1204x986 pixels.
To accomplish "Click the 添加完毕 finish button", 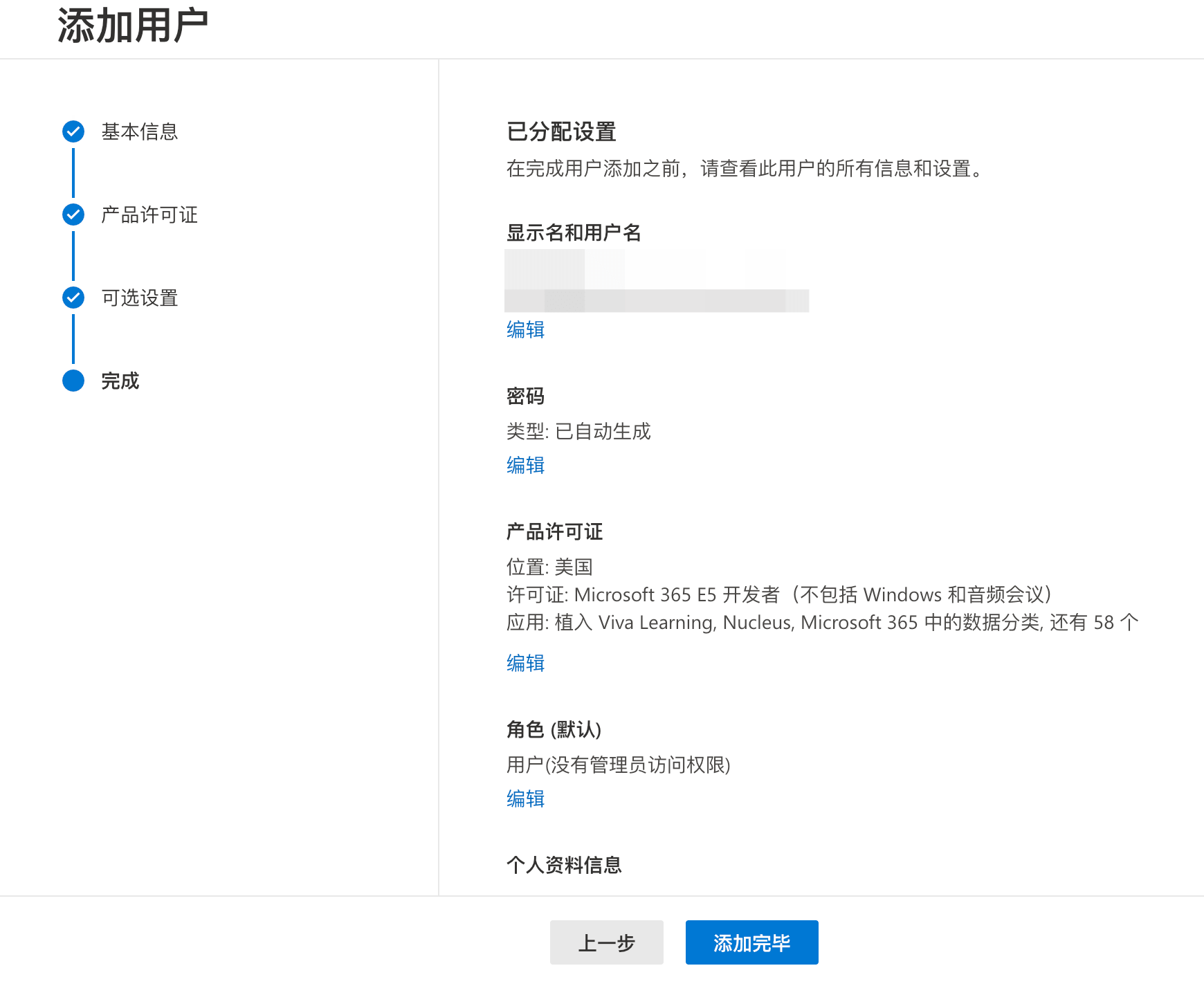I will (x=752, y=942).
